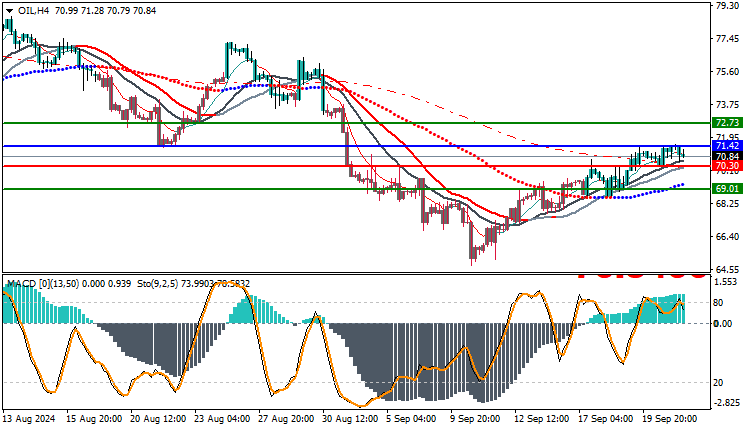Viewport: 750px width, 430px height.
Task: Click the 72.73 green price level label
Action: pyautogui.click(x=727, y=123)
